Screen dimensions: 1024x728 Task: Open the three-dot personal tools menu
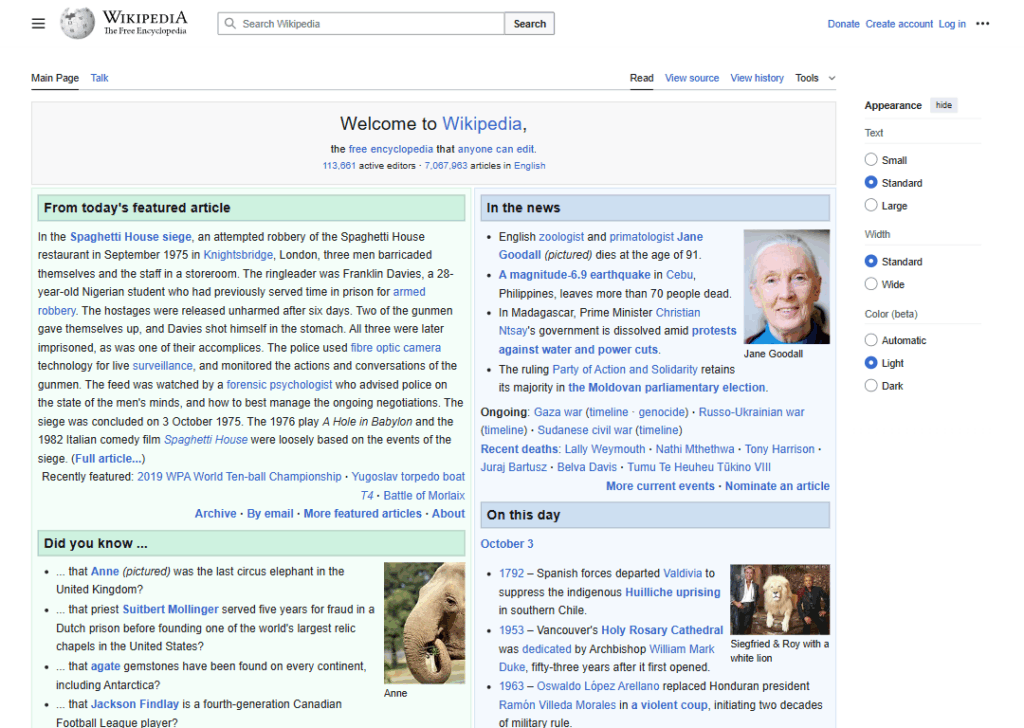pos(982,24)
